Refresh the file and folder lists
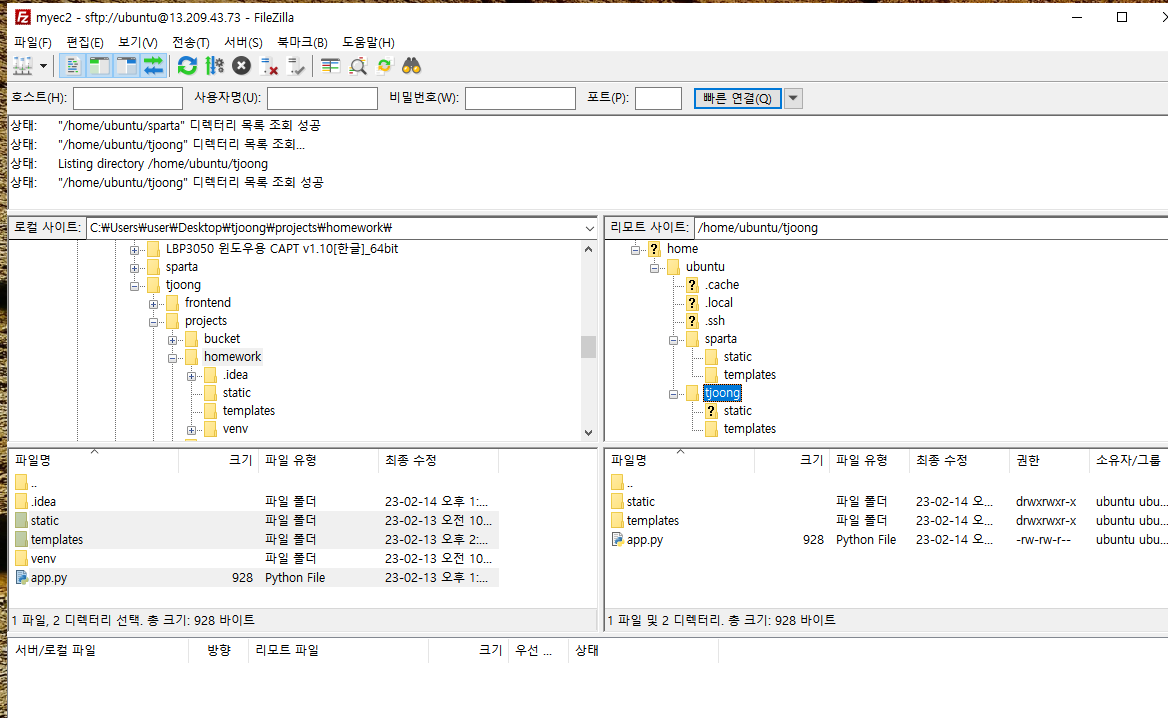 tap(187, 66)
